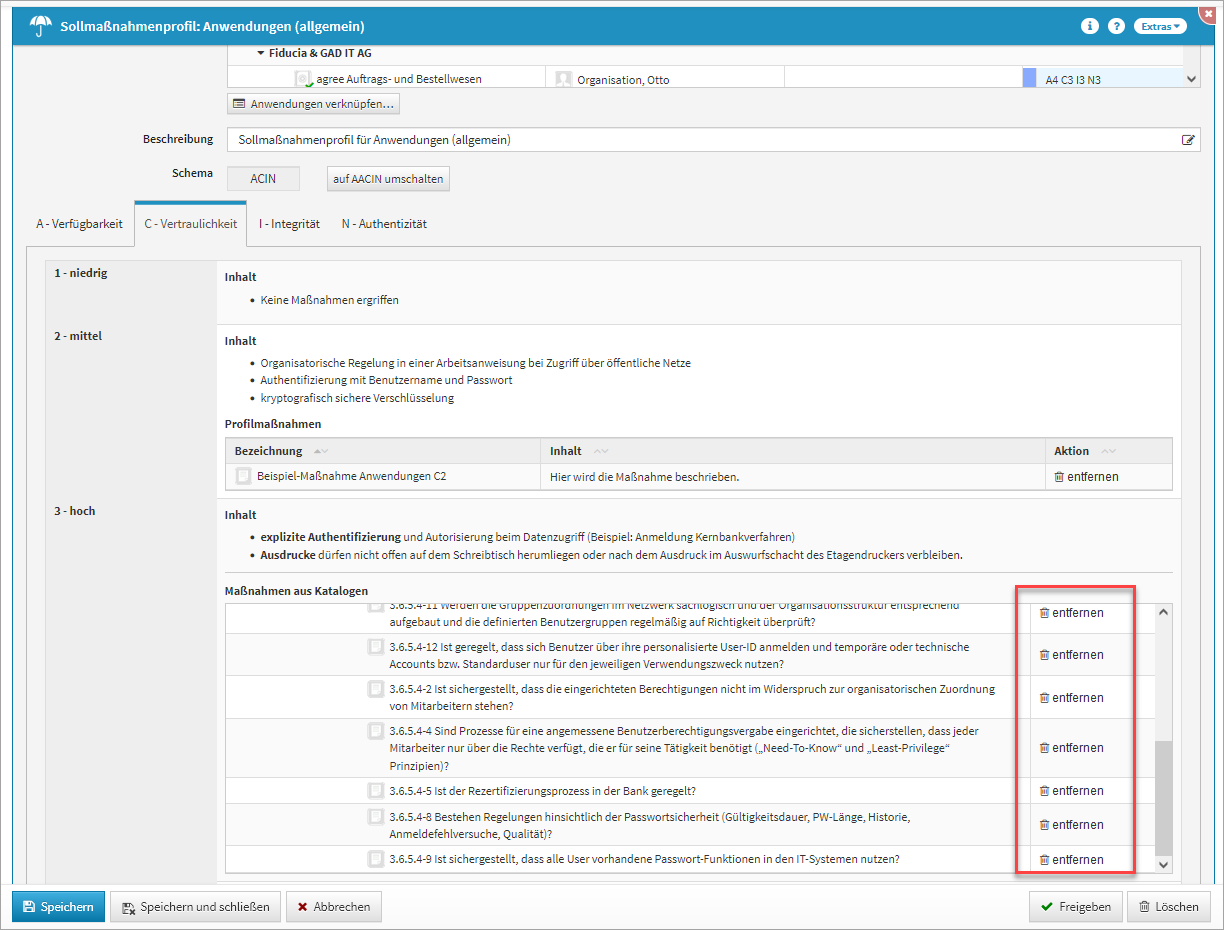Click the document icon beside measure 3.6.5.4-5
The height and width of the screenshot is (930, 1224).
[x=376, y=791]
